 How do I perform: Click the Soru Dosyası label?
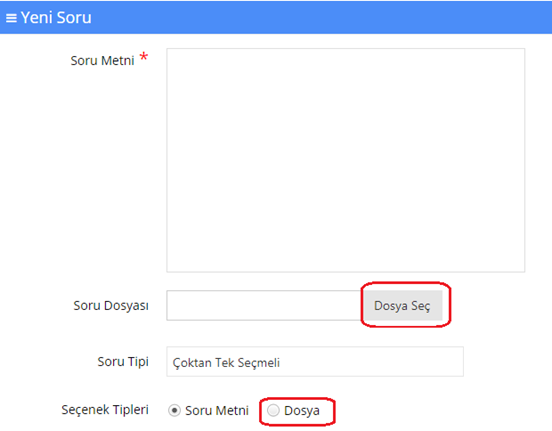pyautogui.click(x=111, y=305)
